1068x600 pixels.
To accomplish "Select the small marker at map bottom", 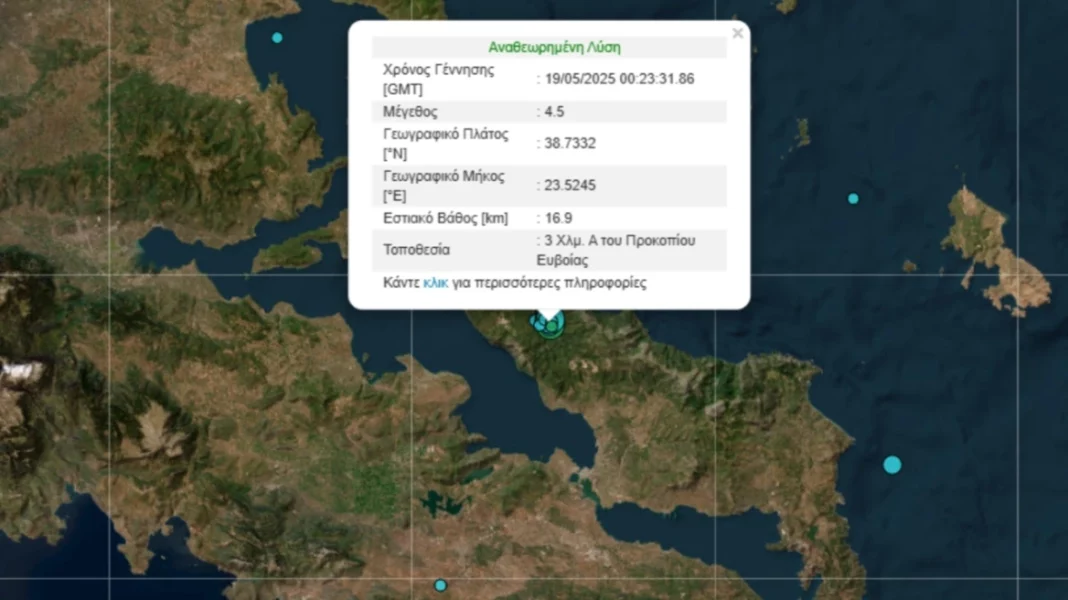I will coord(440,583).
